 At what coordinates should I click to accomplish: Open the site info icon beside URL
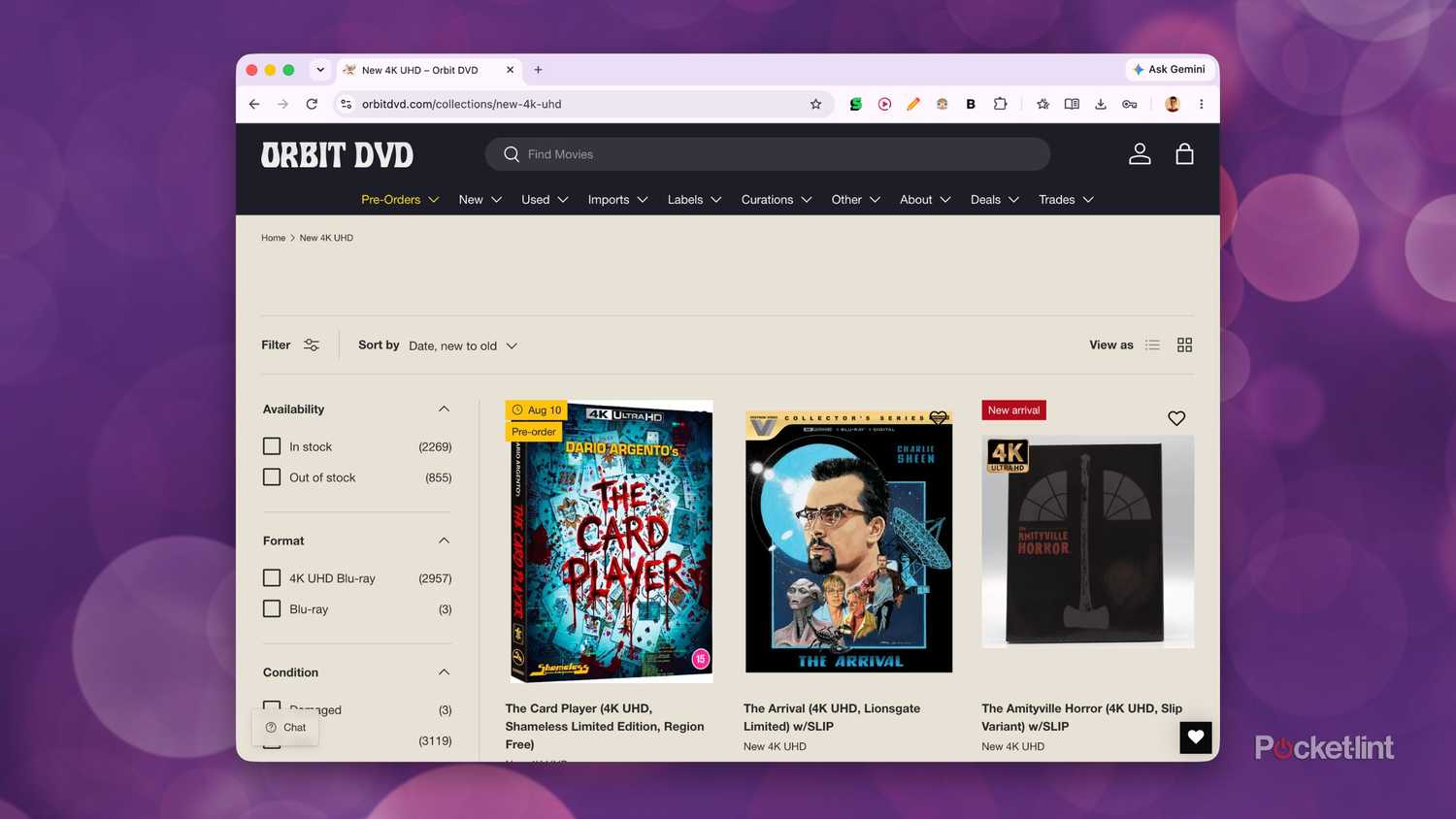pos(347,104)
